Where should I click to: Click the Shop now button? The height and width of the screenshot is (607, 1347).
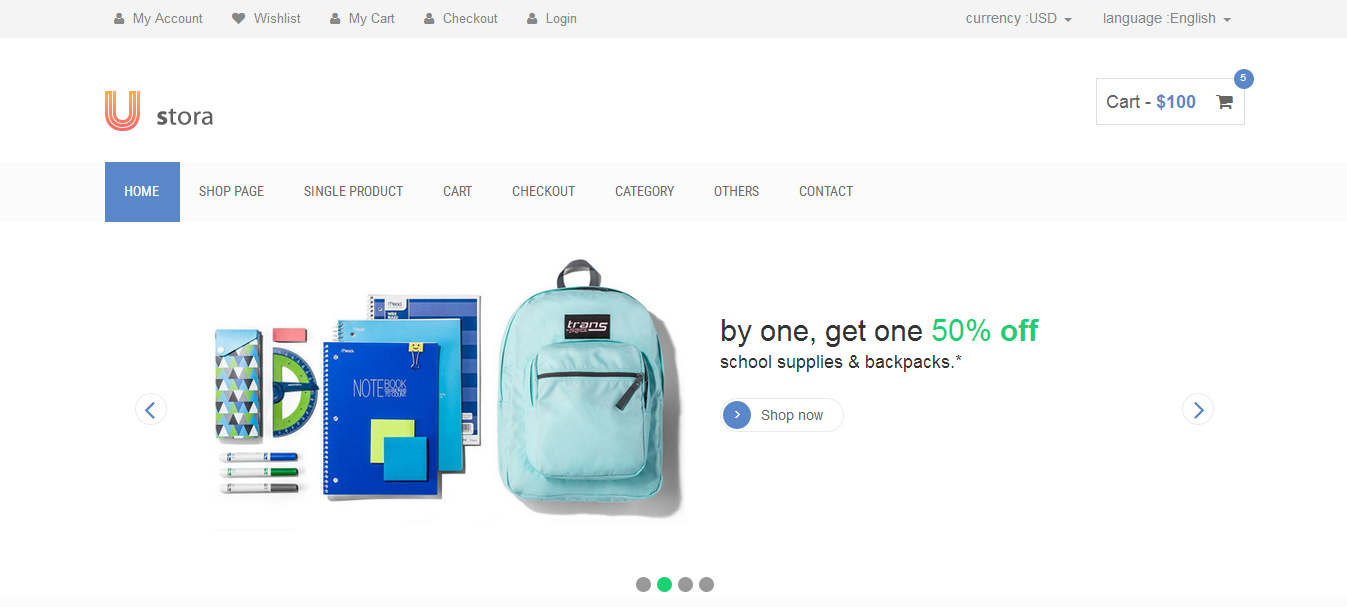click(782, 415)
